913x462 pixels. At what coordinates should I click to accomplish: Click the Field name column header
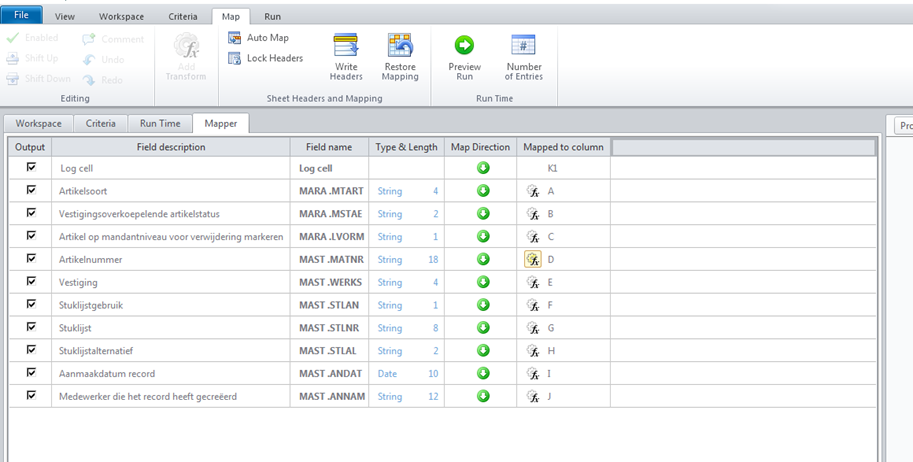tap(328, 147)
